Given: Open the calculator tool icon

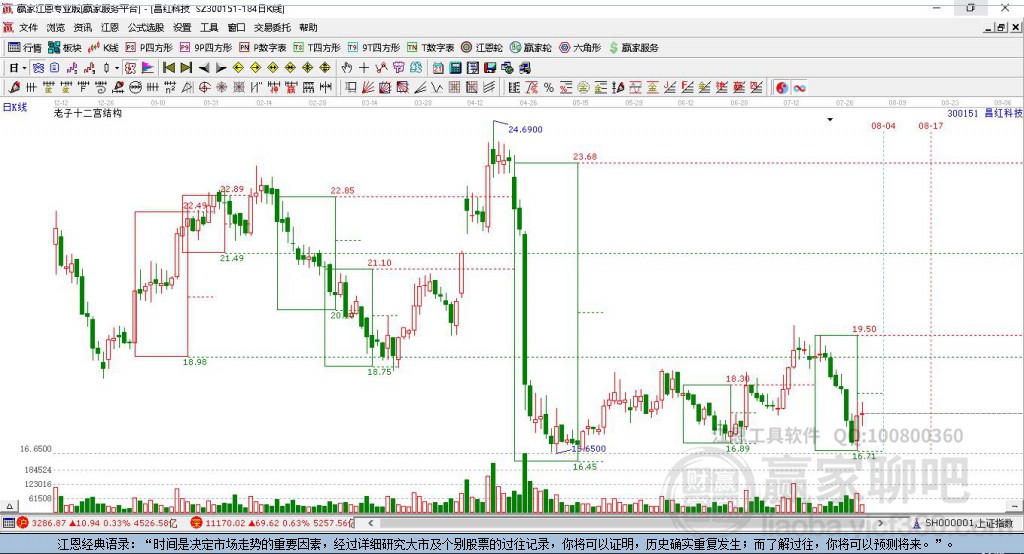Looking at the screenshot, I should click(x=456, y=68).
